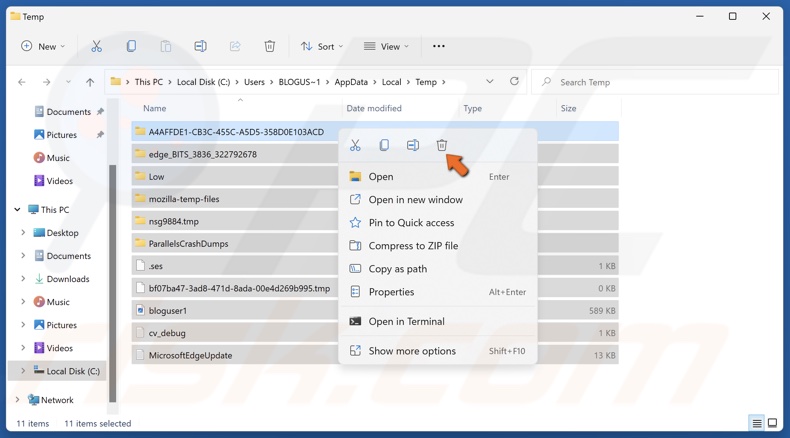Collapse the This PC tree node
790x438 pixels.
(x=17, y=209)
